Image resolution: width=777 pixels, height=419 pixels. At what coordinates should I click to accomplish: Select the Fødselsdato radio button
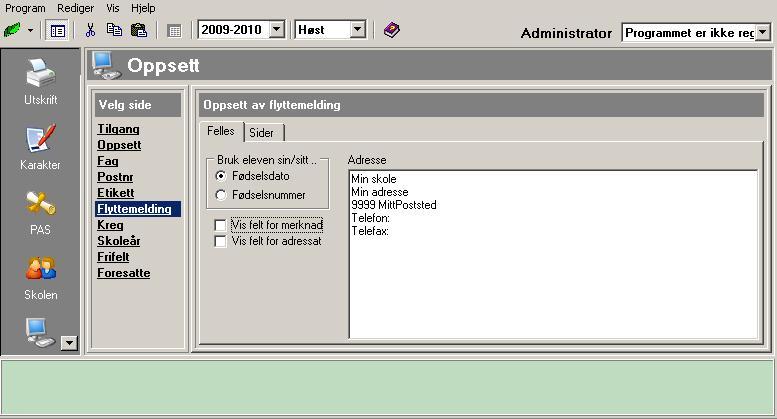point(222,176)
